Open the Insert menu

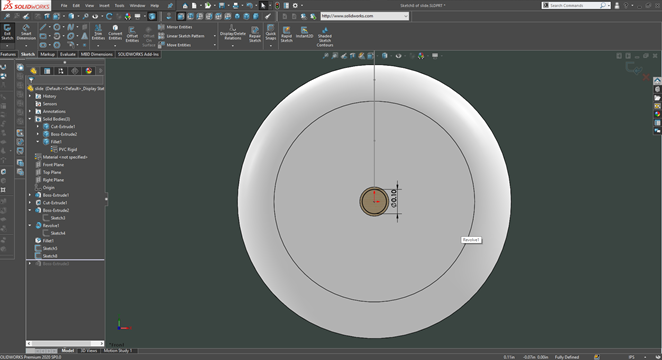tap(104, 5)
